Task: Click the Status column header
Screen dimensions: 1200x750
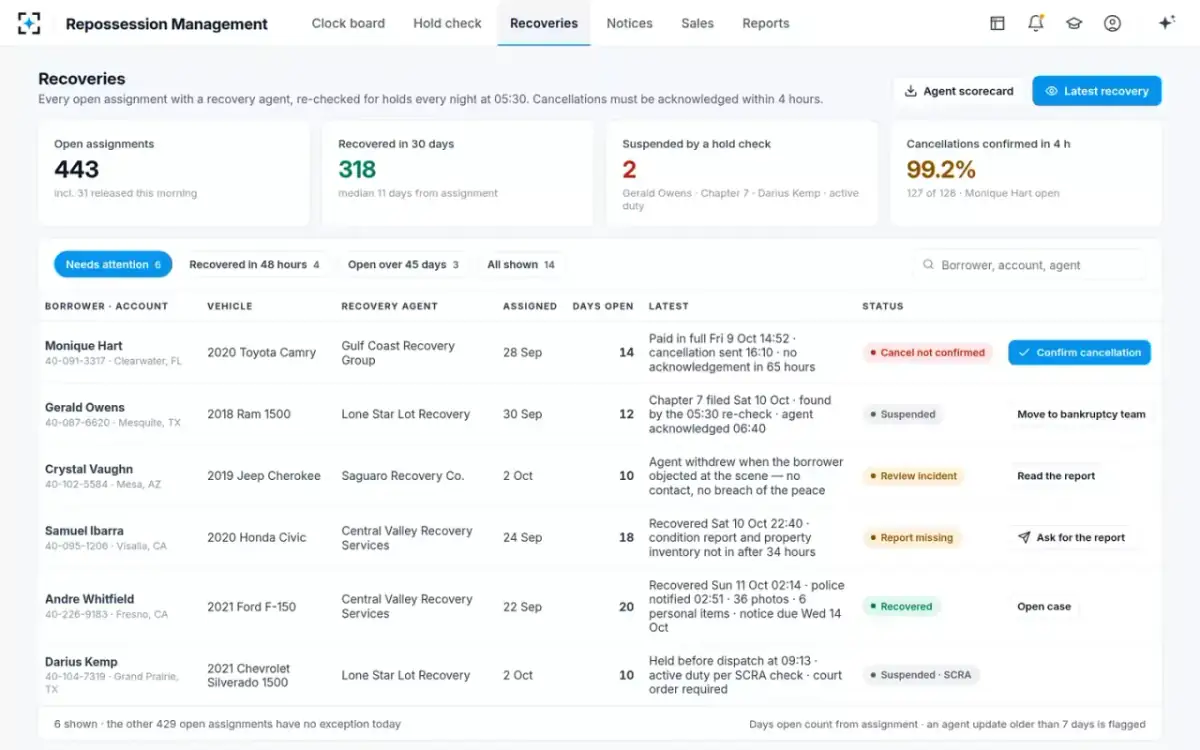Action: [x=883, y=306]
